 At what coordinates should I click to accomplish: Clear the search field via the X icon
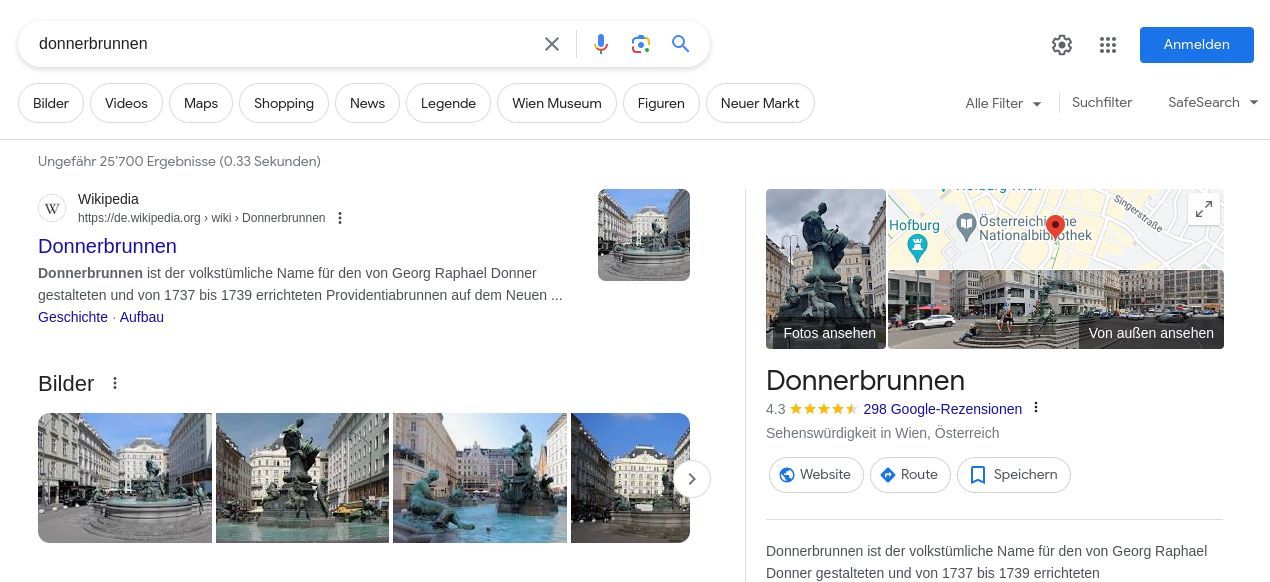[x=552, y=44]
